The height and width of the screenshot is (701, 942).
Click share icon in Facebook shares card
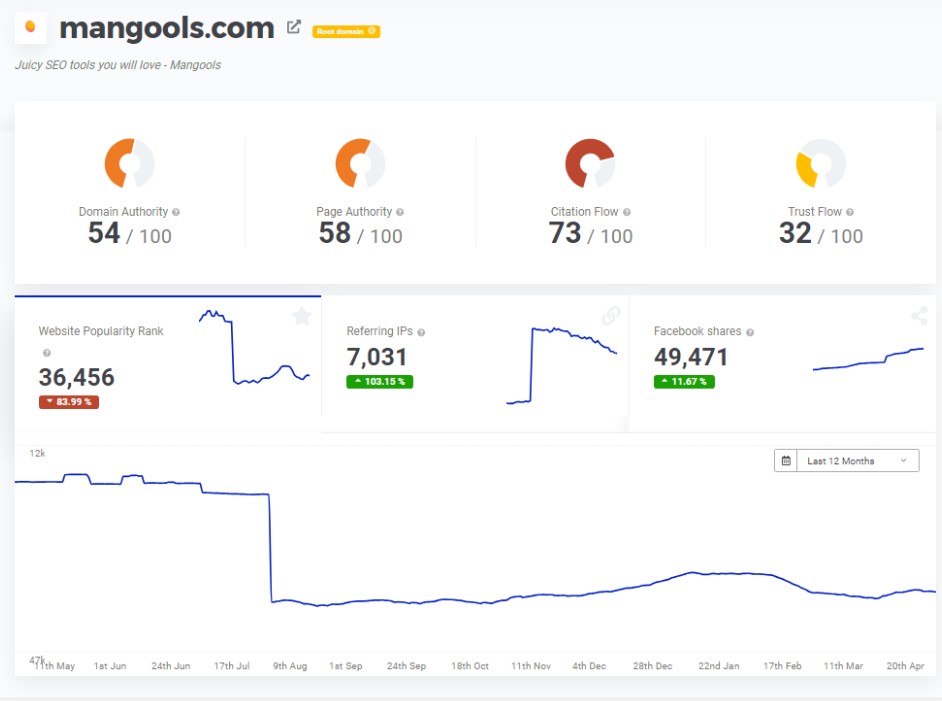(919, 316)
